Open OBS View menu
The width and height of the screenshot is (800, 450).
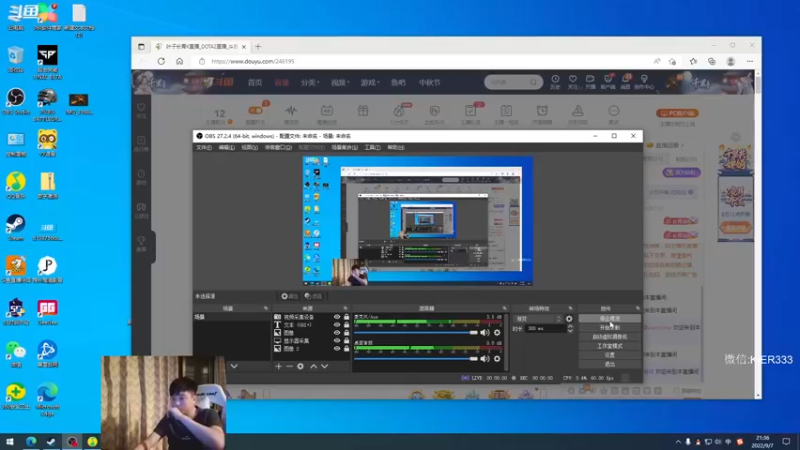pyautogui.click(x=249, y=147)
